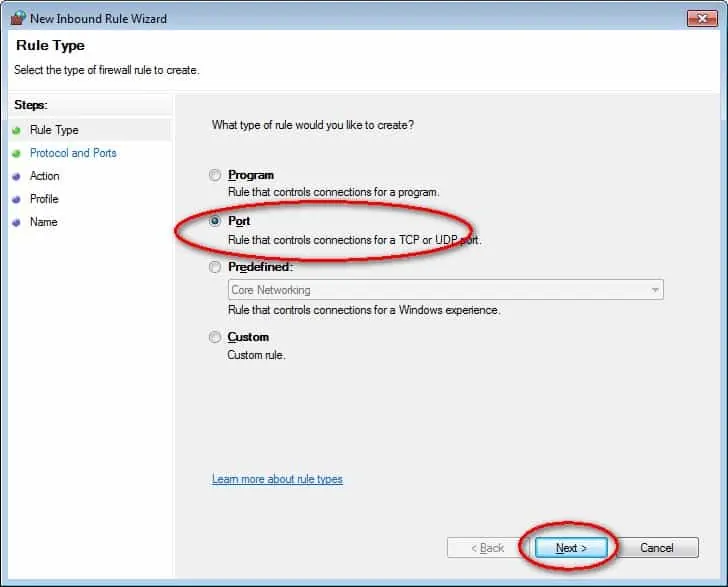The image size is (728, 587).
Task: Click the purple bullet beside Name
Action: (16, 222)
